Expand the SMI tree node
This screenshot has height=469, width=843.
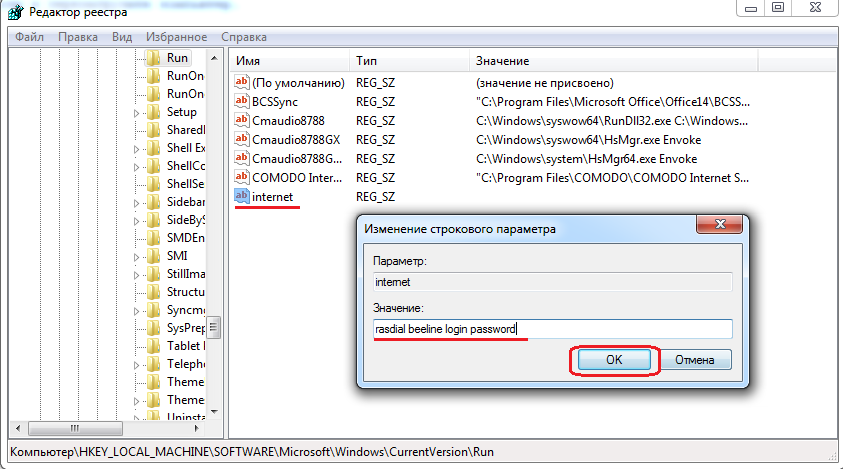tap(137, 257)
